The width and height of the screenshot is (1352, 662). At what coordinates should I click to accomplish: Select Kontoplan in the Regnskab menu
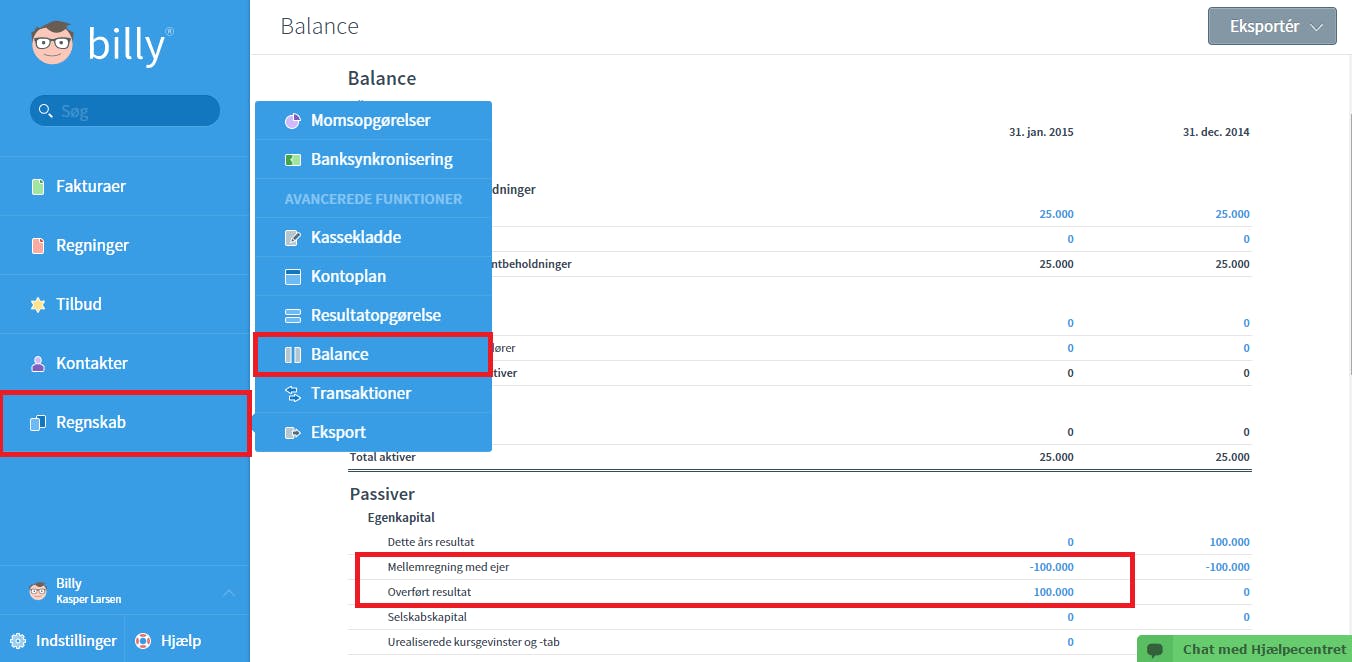click(x=373, y=277)
